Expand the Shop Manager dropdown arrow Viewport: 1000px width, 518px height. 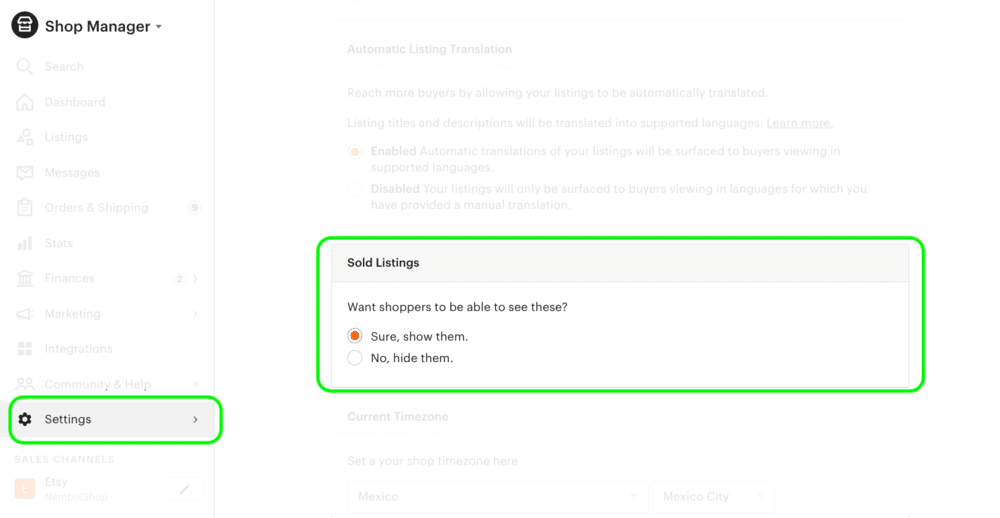tap(159, 27)
